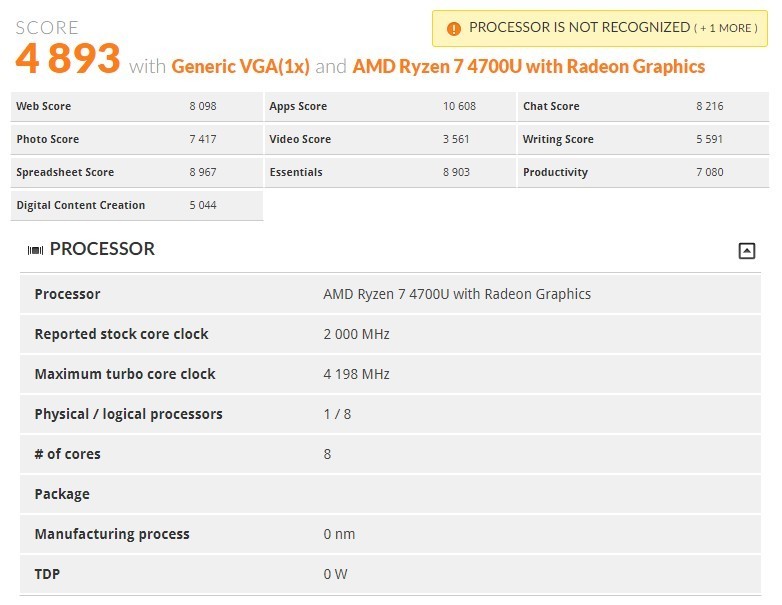Select the Apps Score row
Viewport: 782px width, 605px height.
(x=390, y=106)
